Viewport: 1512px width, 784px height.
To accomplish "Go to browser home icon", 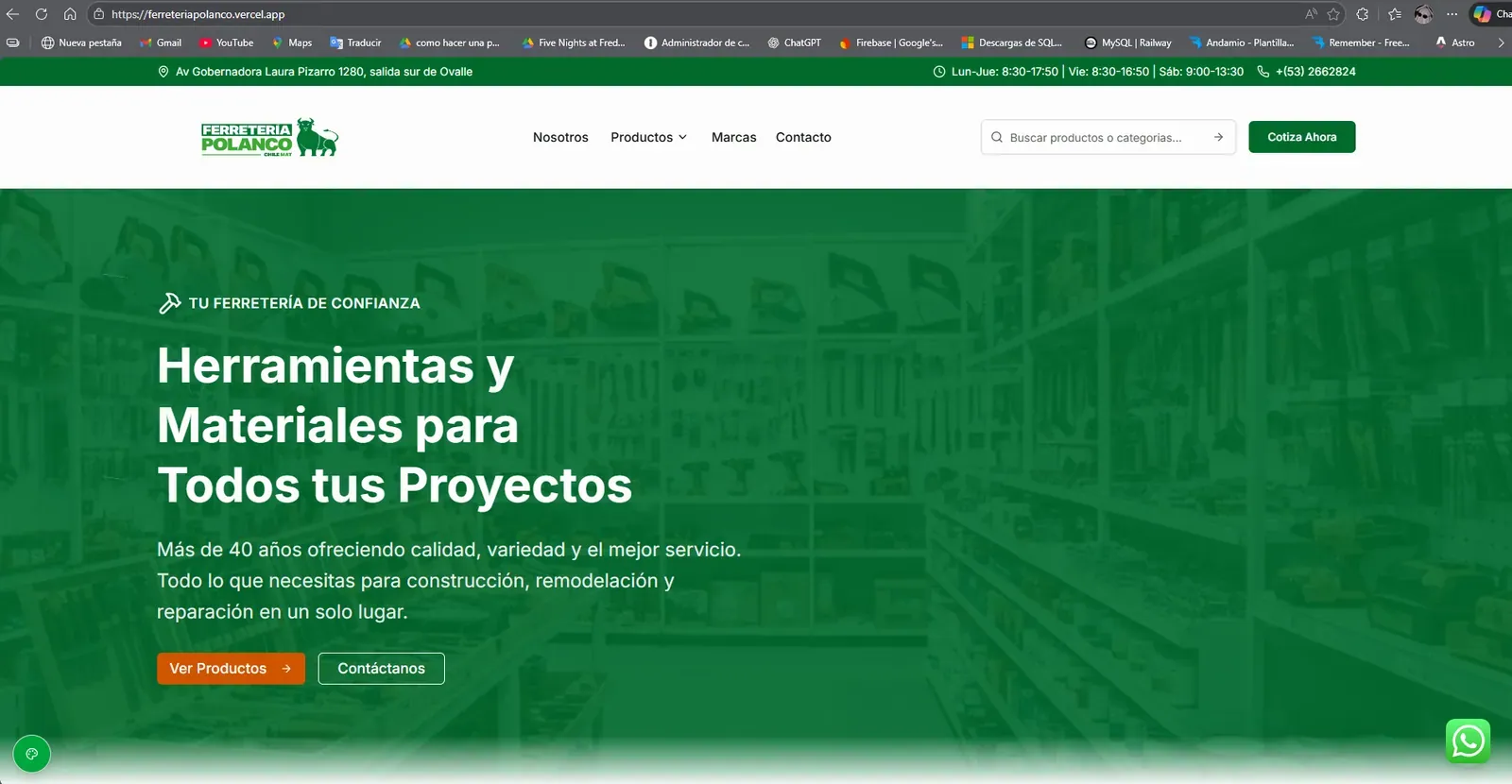I will (70, 14).
